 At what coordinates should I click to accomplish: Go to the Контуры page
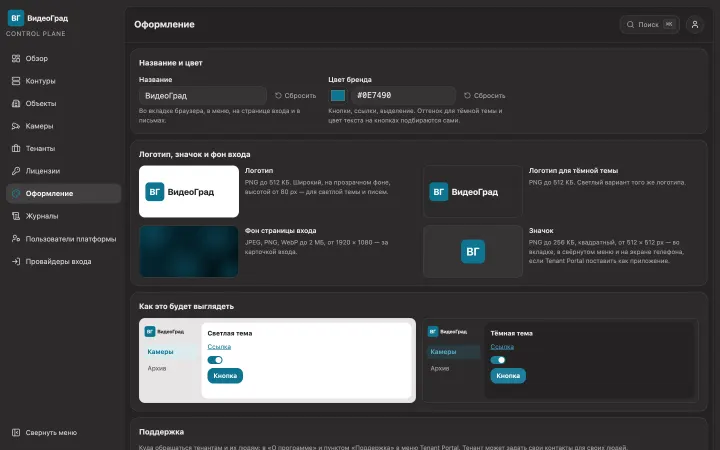point(63,81)
